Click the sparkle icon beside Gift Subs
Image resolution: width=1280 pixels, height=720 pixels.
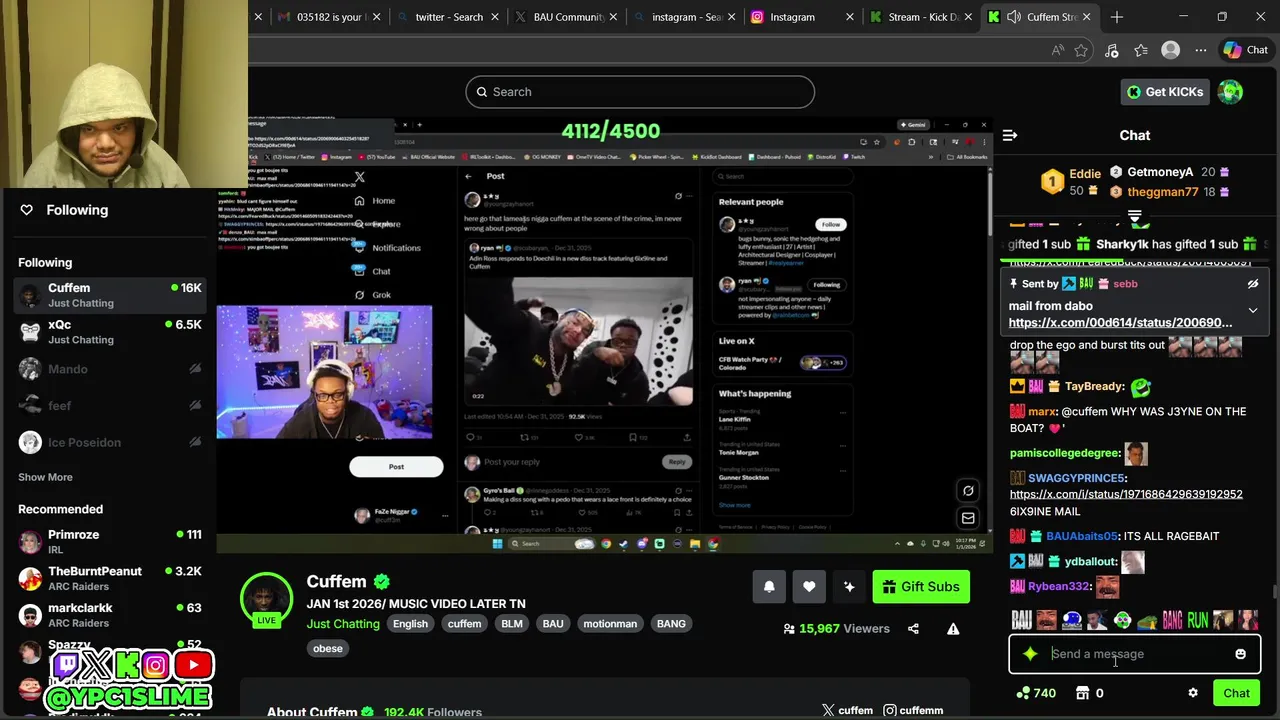(x=849, y=587)
